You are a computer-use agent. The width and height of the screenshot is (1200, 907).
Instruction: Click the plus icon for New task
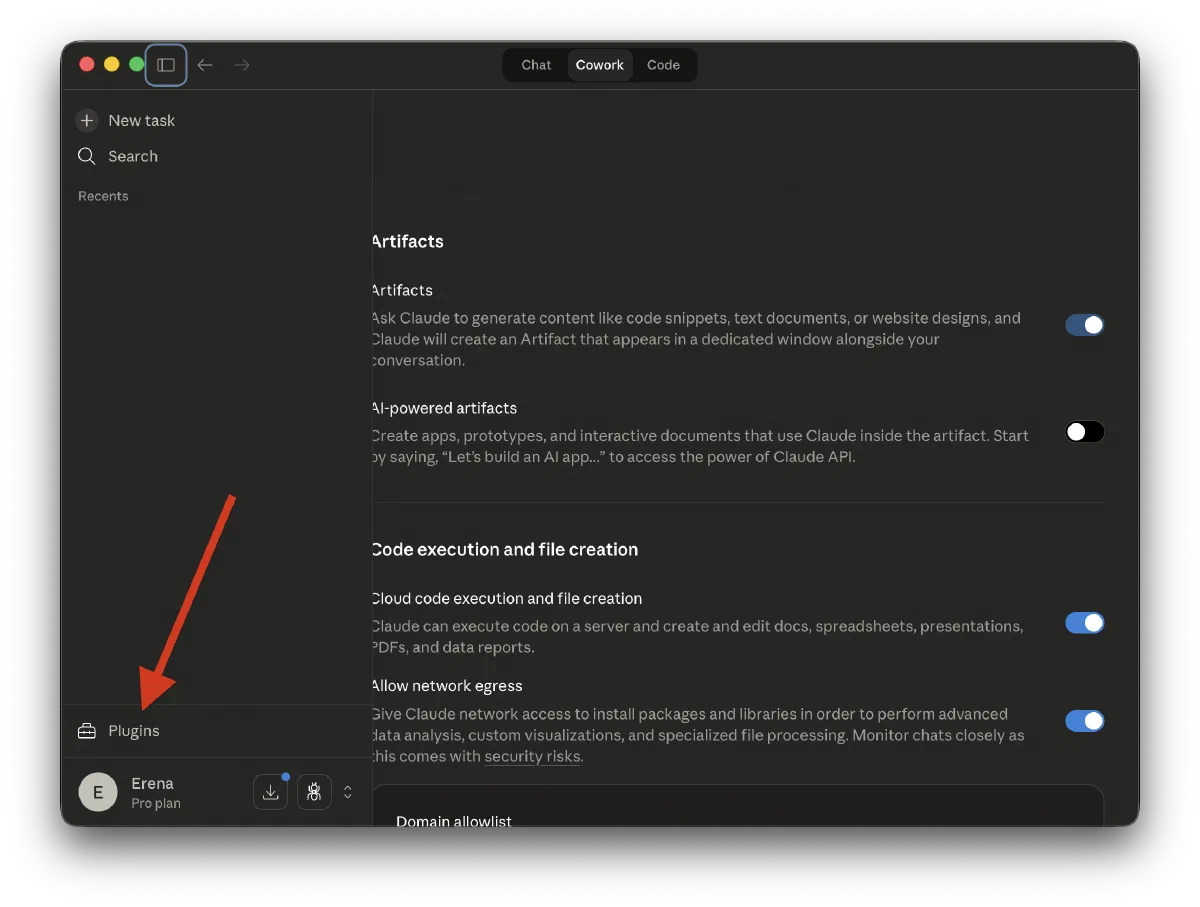pos(87,120)
